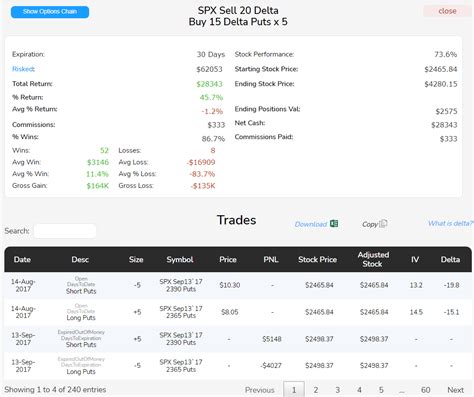Viewport: 474px width, 397px height.
Task: Click the -19.8 delta value
Action: pos(451,285)
